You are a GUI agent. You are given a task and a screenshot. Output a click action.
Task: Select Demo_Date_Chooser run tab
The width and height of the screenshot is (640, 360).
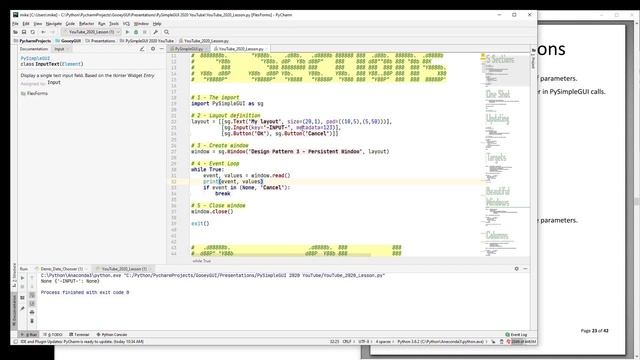(x=62, y=269)
